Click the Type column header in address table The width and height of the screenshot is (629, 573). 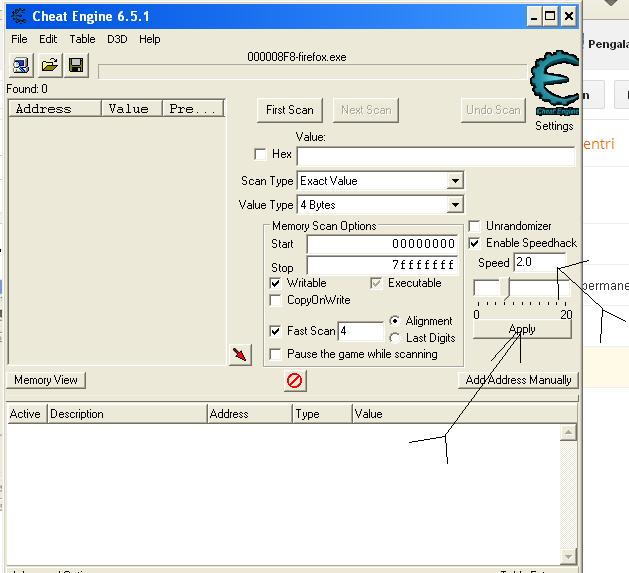coord(322,414)
